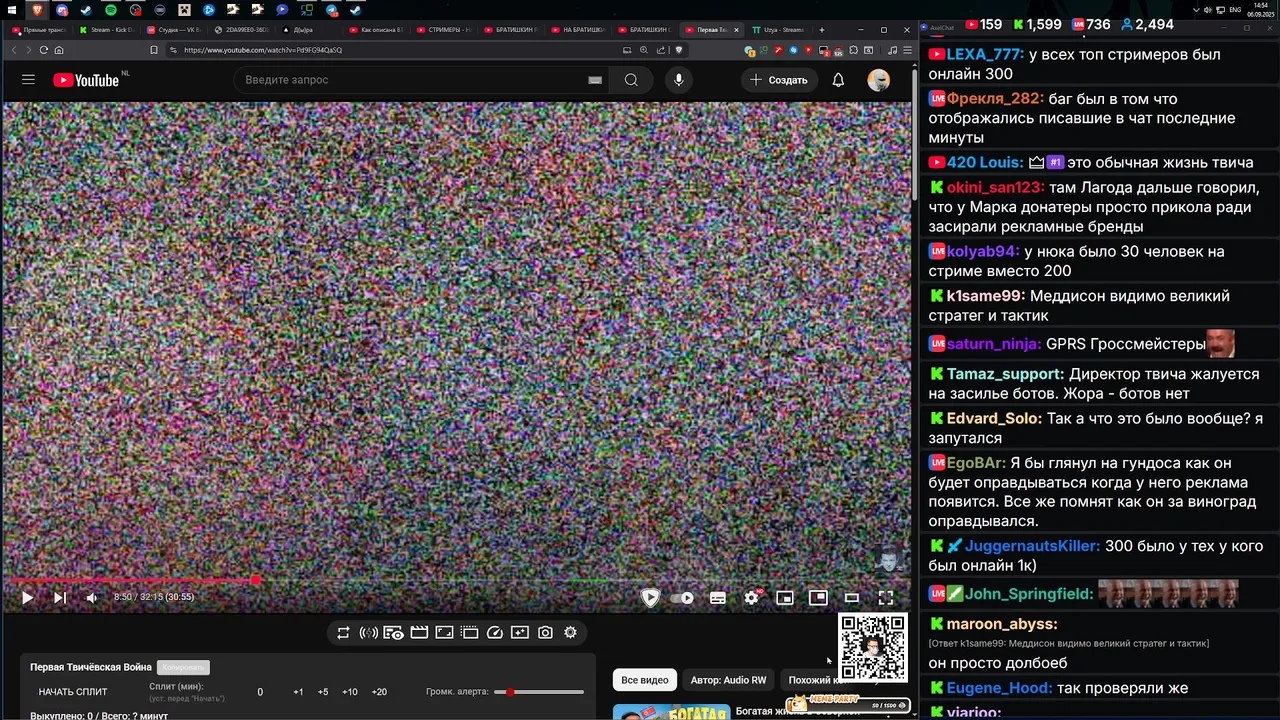Image resolution: width=1280 pixels, height=720 pixels.
Task: Adjust the Громк. алерта volume slider
Action: click(540, 692)
